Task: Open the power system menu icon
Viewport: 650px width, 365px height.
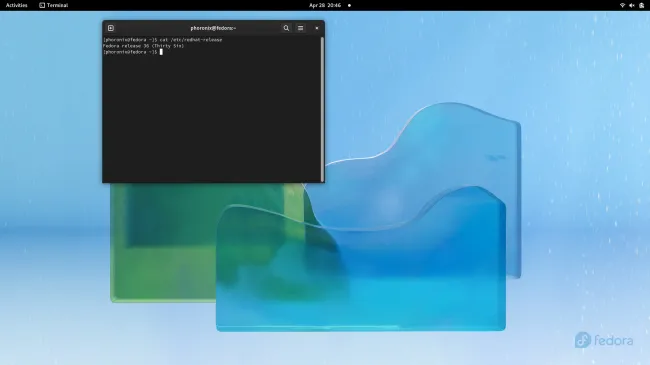Action: point(642,5)
